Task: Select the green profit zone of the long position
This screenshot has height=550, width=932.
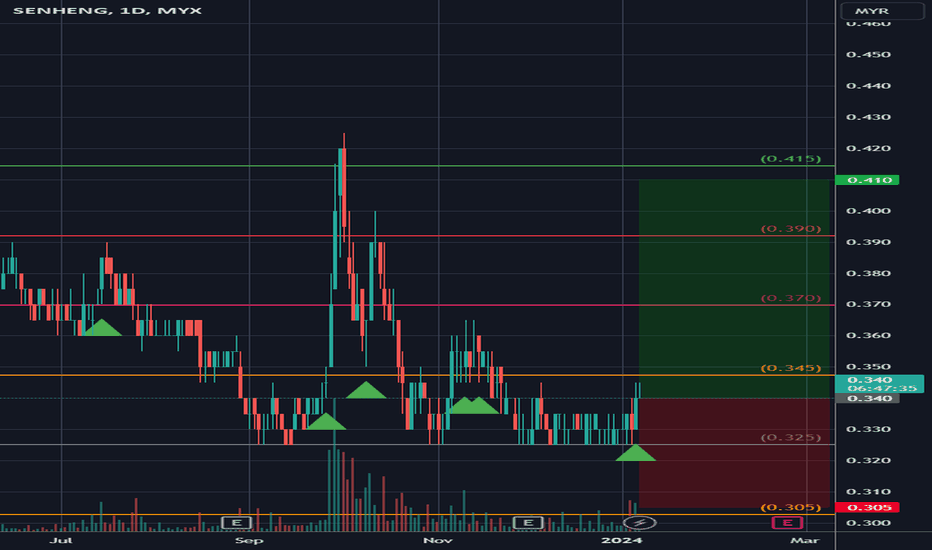Action: tap(734, 289)
